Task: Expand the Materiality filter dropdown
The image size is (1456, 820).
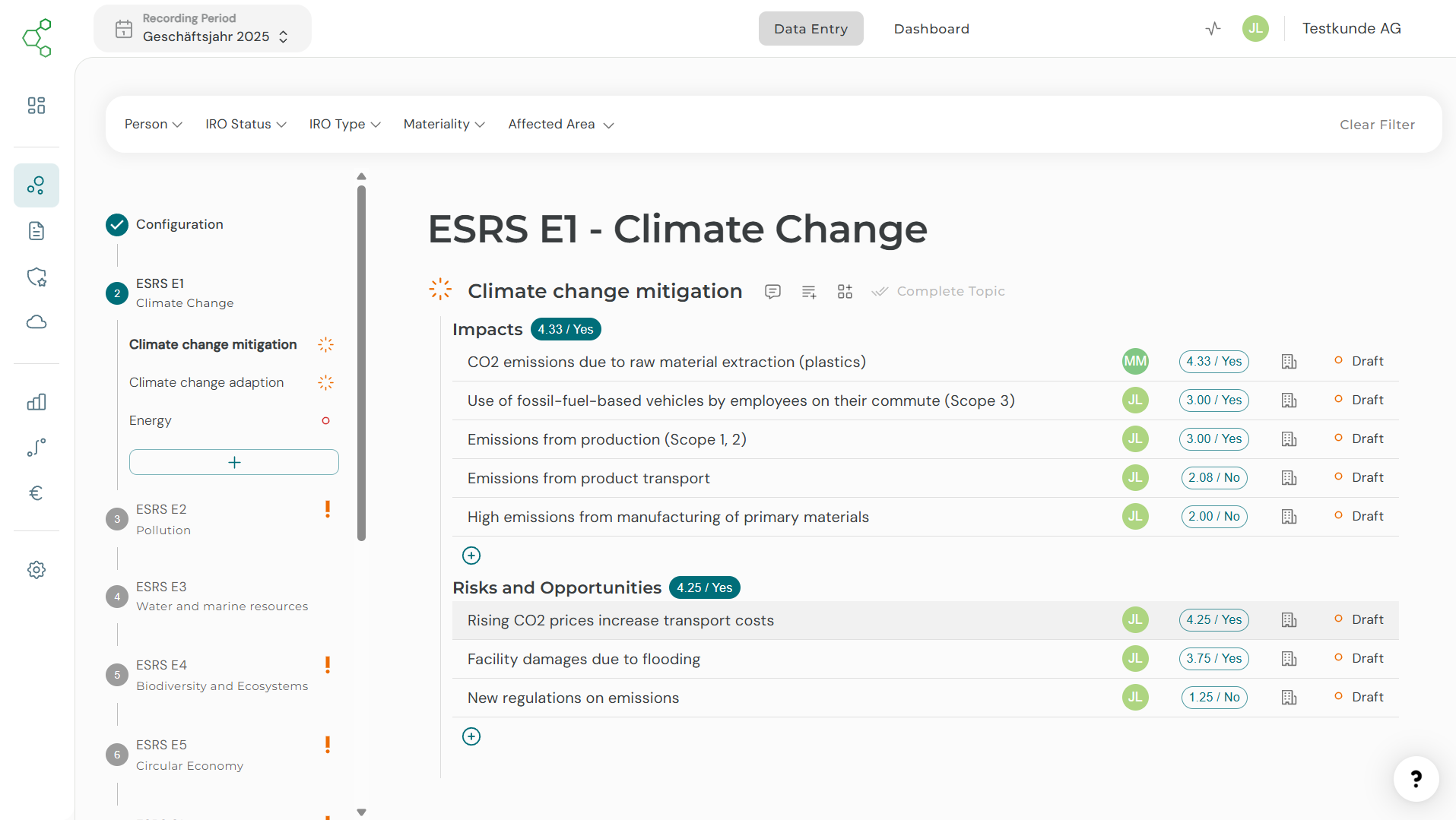Action: pyautogui.click(x=444, y=125)
